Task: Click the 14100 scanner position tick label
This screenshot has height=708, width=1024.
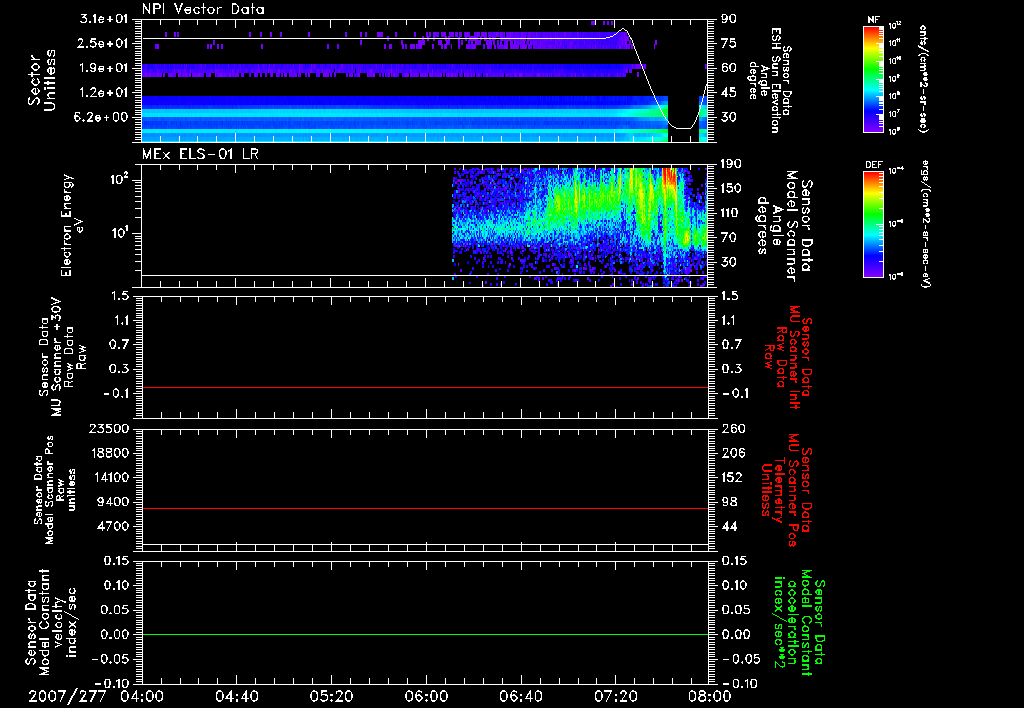Action: (x=108, y=477)
